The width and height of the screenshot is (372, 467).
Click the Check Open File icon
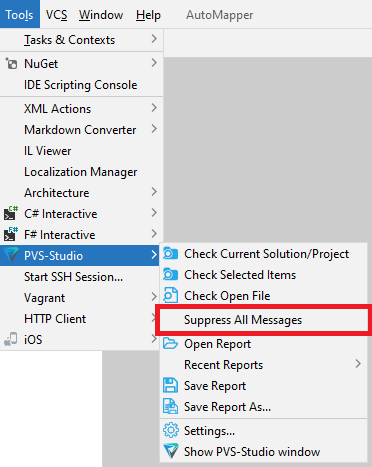tap(170, 295)
